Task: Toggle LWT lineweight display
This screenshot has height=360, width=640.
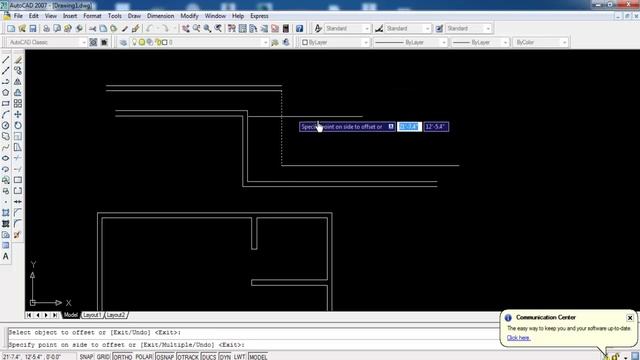Action: (x=240, y=357)
